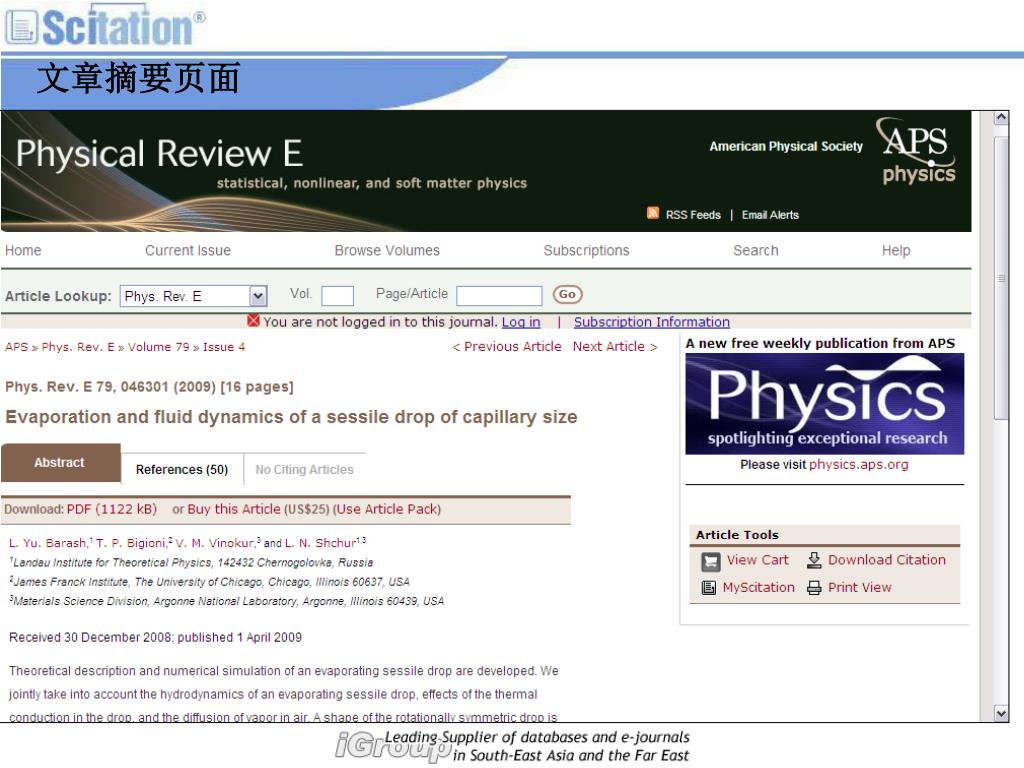1024x768 pixels.
Task: Open Browse Volumes in navigation
Action: click(x=387, y=250)
